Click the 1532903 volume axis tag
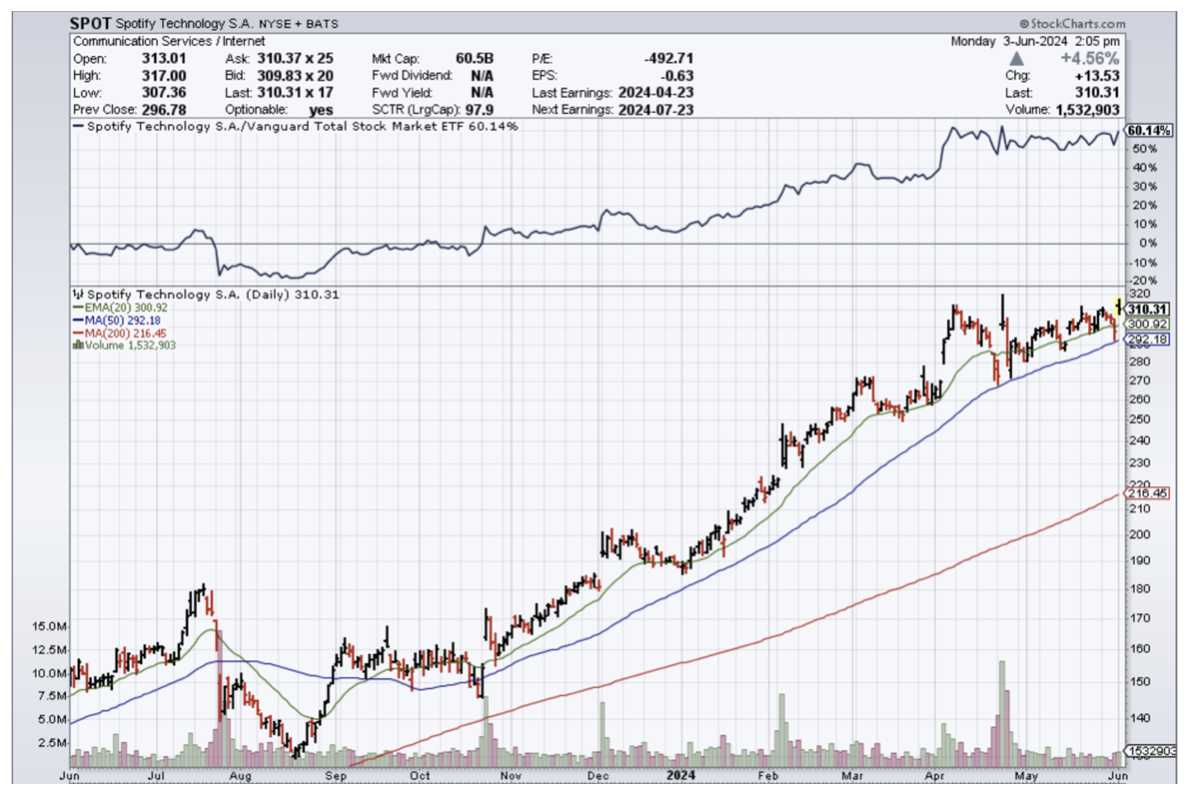The width and height of the screenshot is (1186, 798). coord(1151,751)
